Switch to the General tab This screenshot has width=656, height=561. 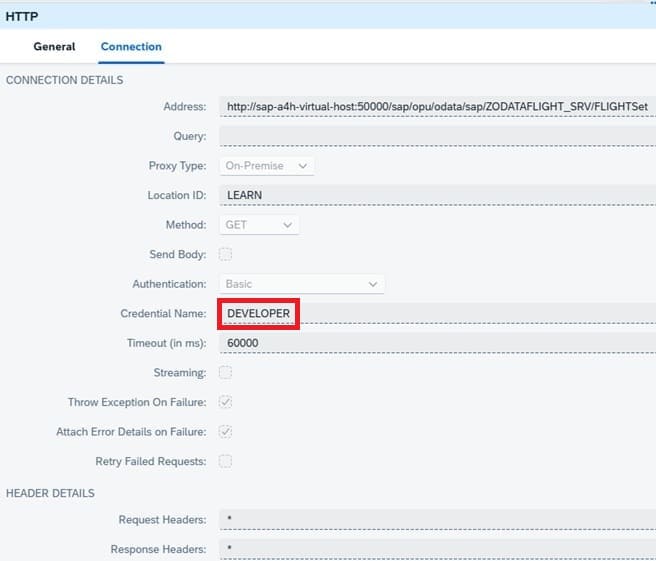pos(54,47)
